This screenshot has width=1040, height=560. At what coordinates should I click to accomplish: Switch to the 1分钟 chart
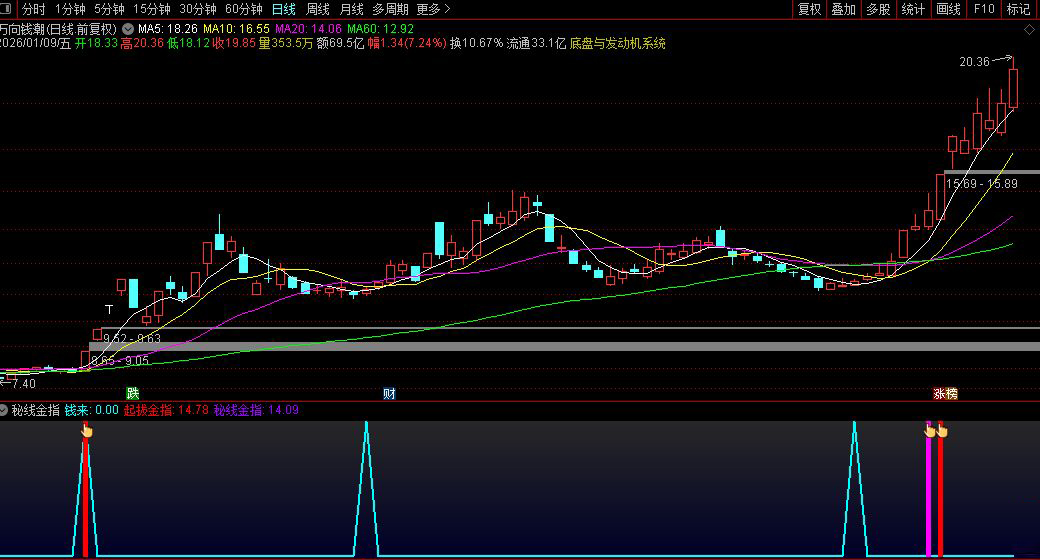click(x=70, y=9)
